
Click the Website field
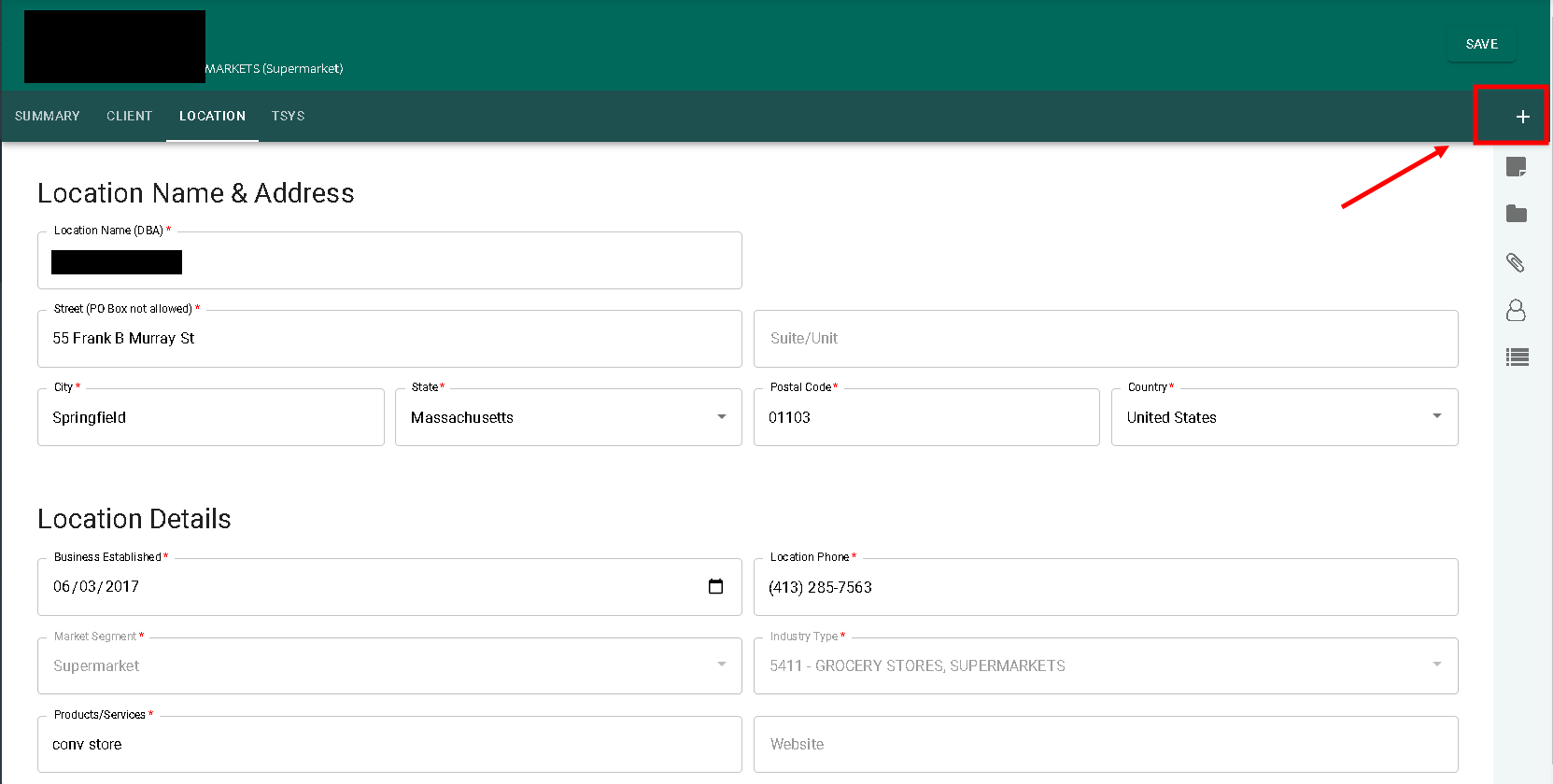1106,745
